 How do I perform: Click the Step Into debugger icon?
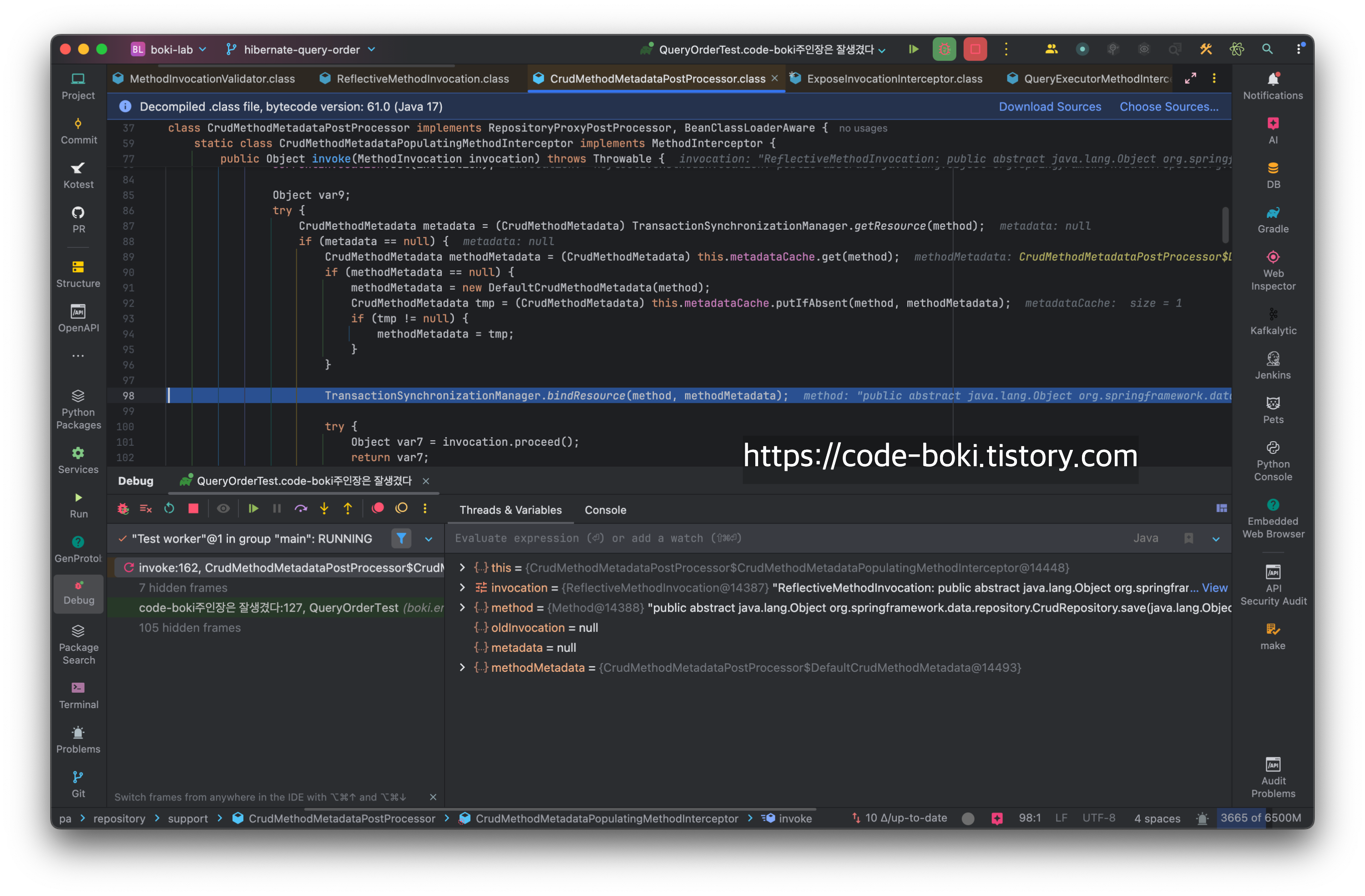click(x=324, y=509)
